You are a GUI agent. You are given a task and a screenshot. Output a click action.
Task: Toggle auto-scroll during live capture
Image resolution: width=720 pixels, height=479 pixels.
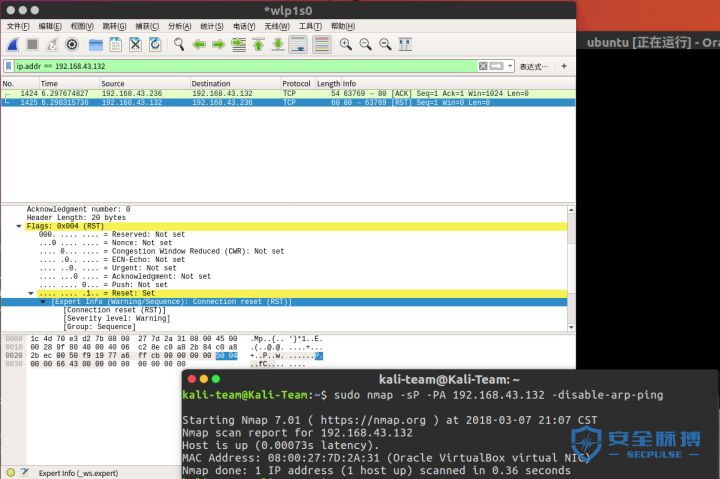298,45
